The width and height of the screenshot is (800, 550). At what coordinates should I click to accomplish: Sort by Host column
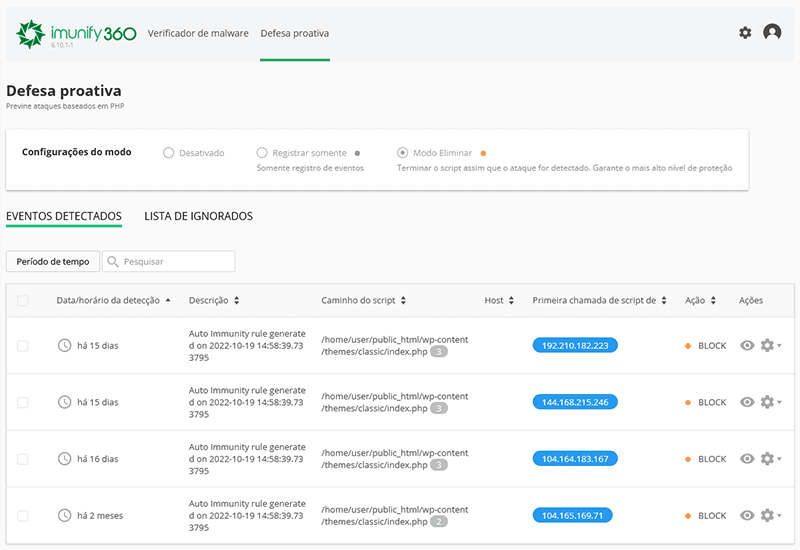[x=499, y=301]
